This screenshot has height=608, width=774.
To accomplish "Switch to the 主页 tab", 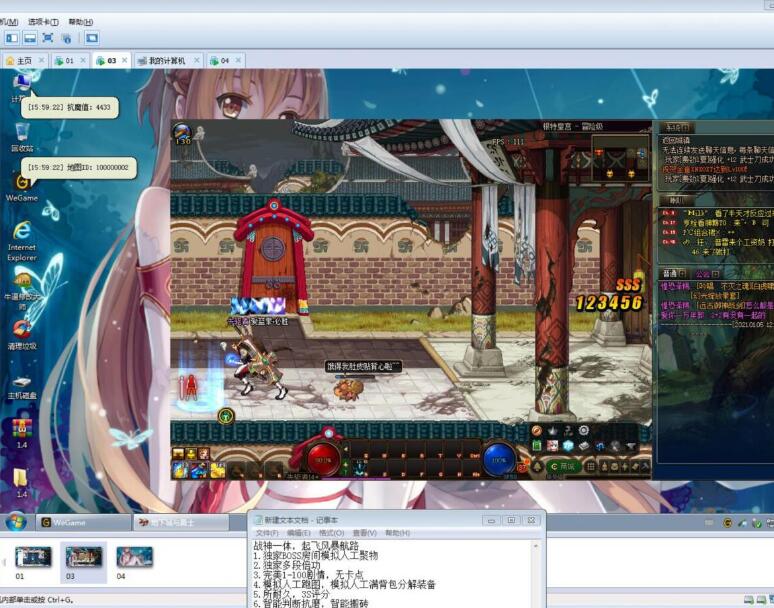I will point(24,60).
